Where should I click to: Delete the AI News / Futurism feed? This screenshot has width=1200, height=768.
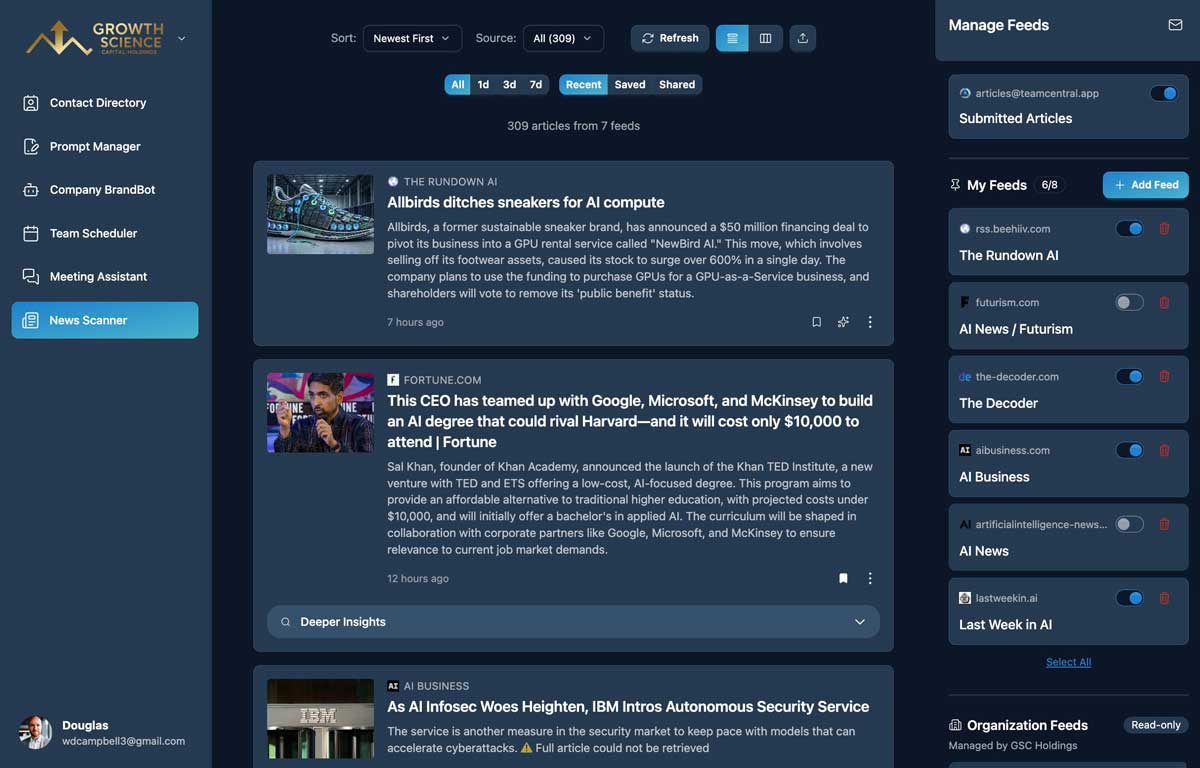coord(1164,302)
